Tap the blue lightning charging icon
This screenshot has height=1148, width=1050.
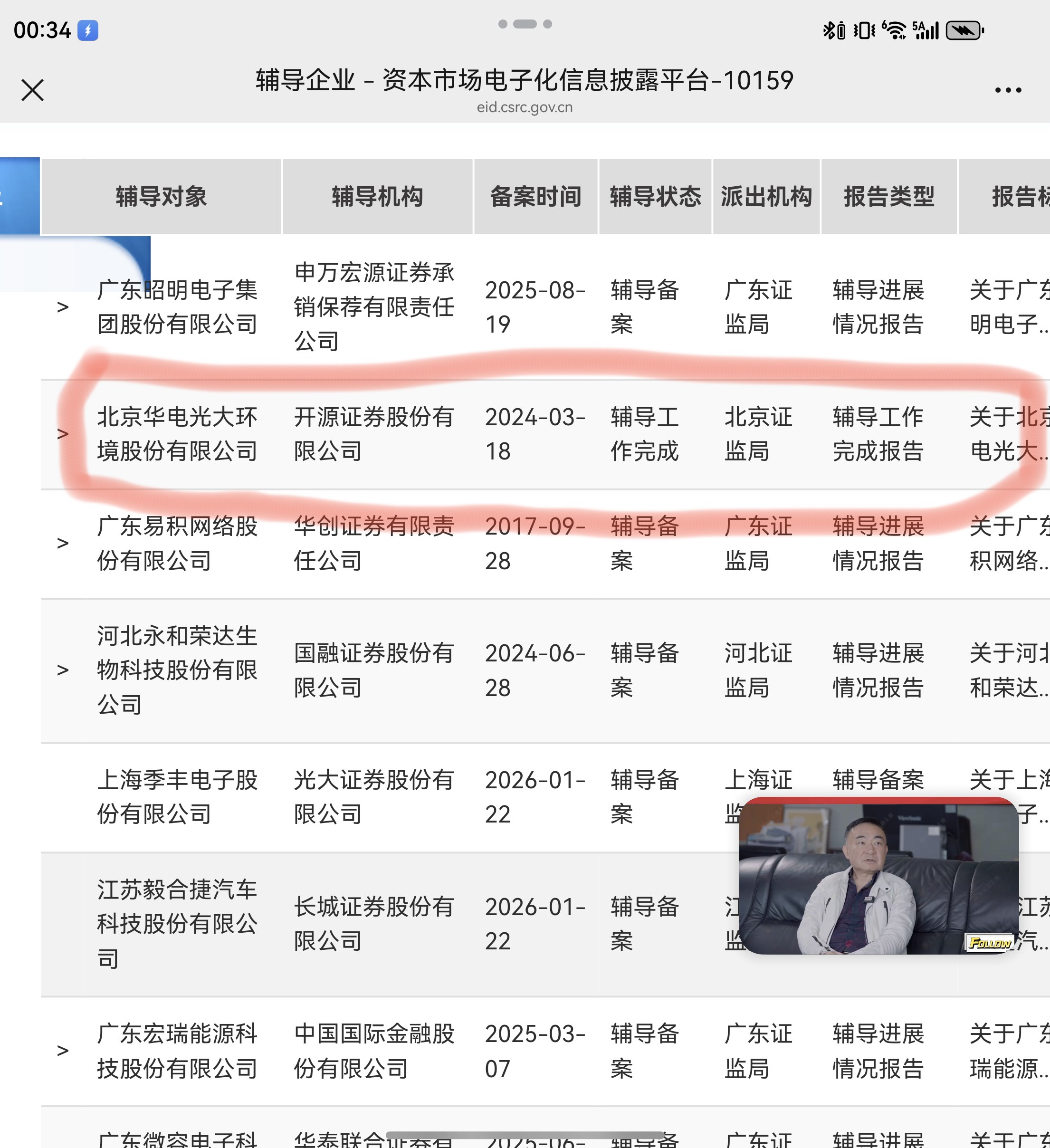tap(88, 30)
